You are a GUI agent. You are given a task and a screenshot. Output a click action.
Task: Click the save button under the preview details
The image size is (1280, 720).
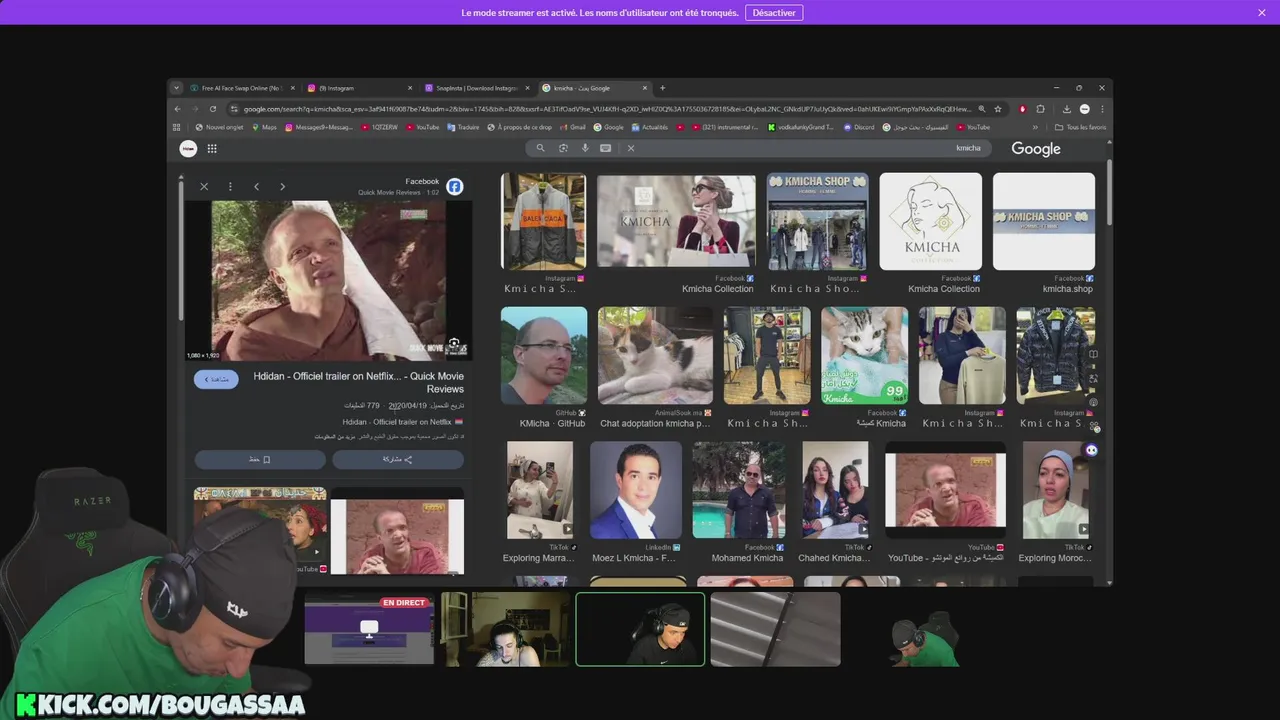260,459
